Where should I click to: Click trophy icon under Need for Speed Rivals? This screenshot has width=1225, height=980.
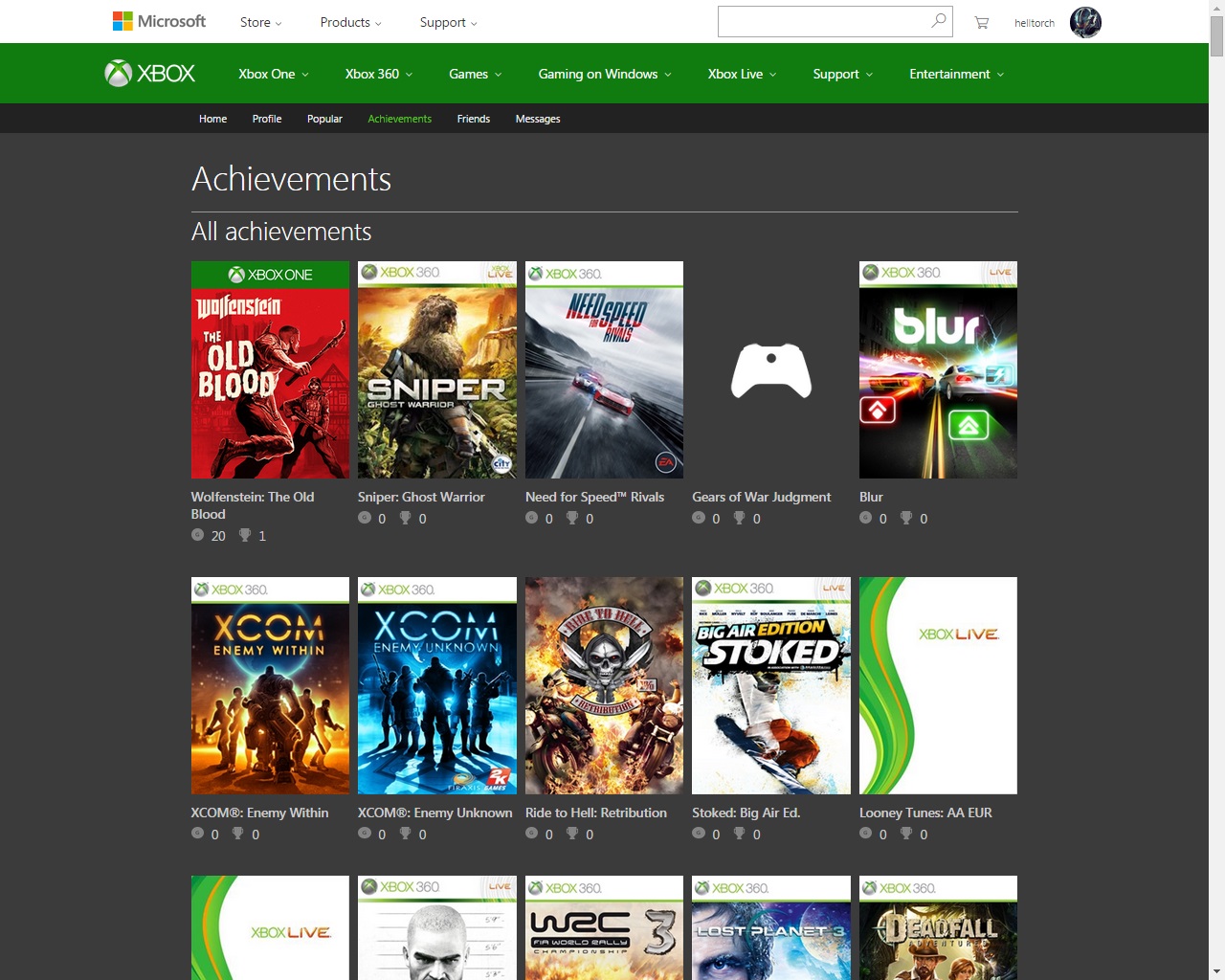(572, 518)
